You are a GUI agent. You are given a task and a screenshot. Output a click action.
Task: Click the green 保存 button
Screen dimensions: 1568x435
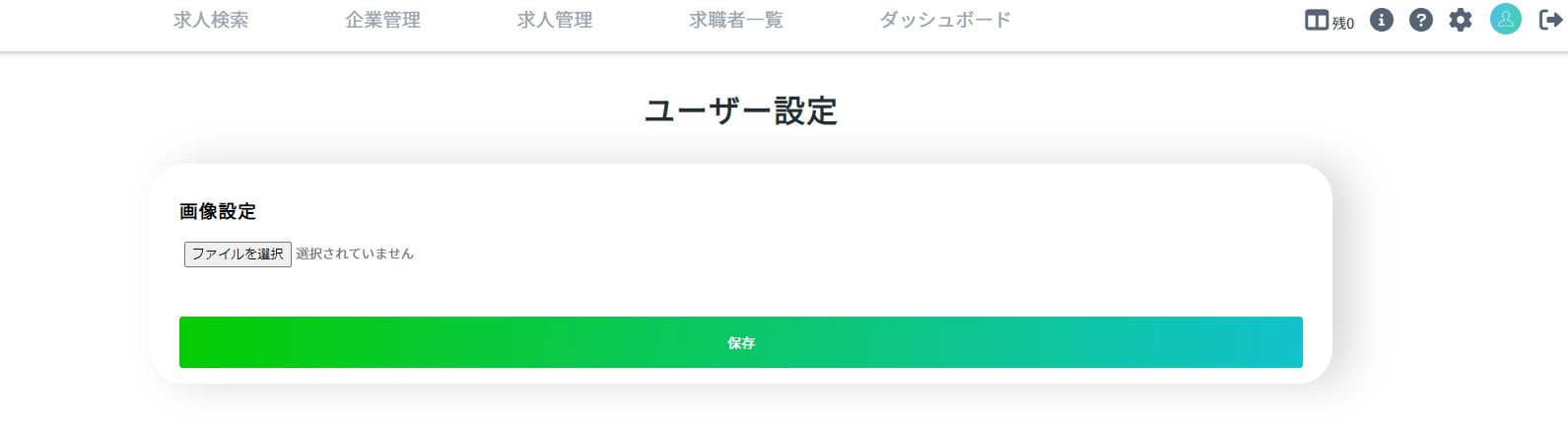pyautogui.click(x=741, y=342)
